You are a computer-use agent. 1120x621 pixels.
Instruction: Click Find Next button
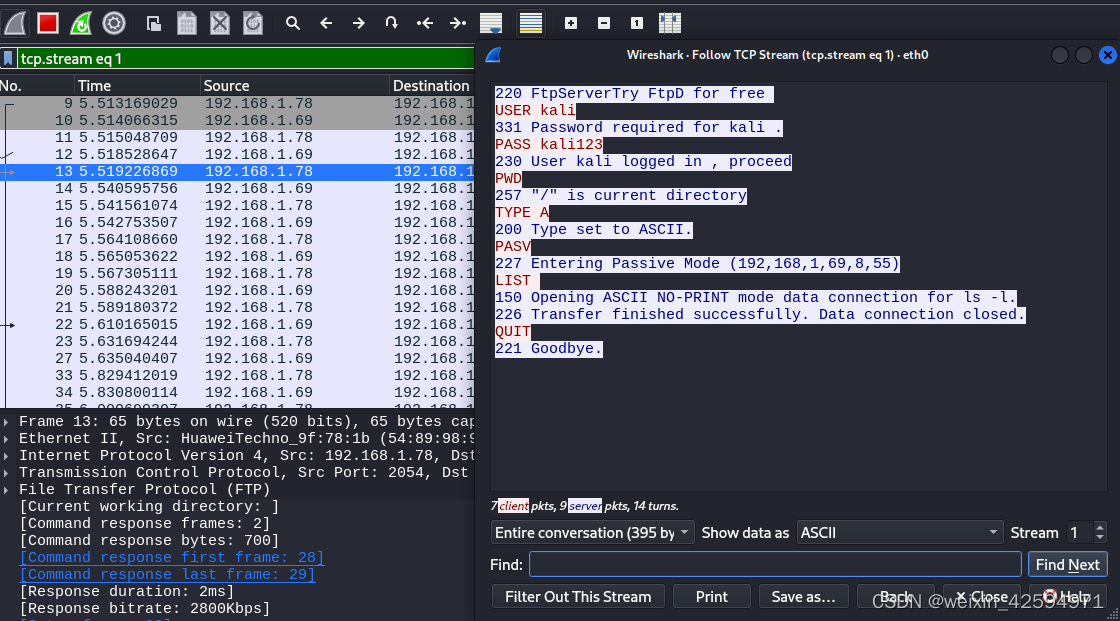tap(1067, 565)
